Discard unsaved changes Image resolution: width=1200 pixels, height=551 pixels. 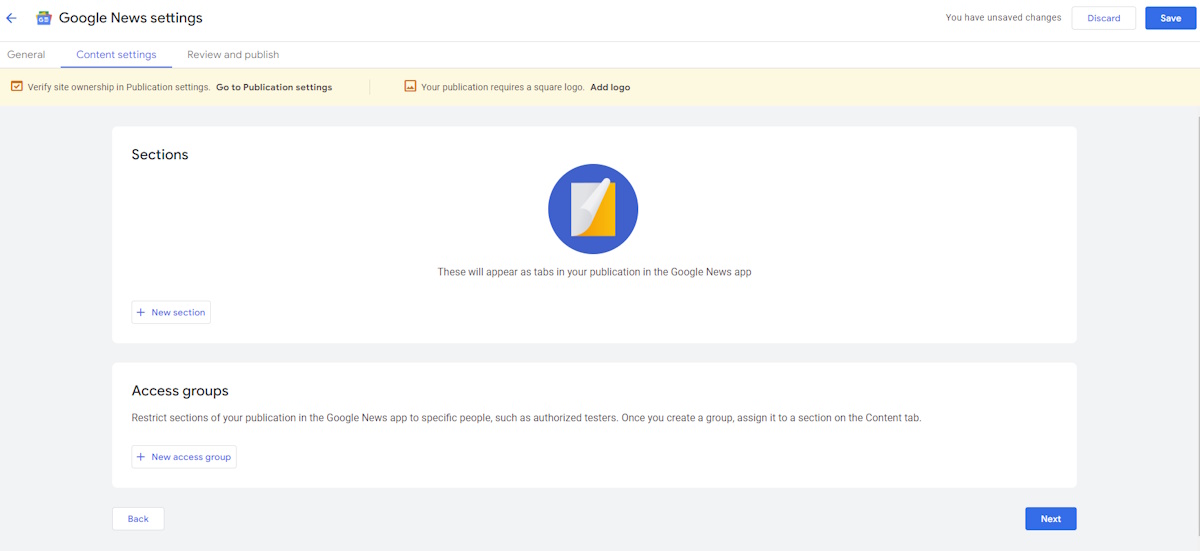point(1103,18)
